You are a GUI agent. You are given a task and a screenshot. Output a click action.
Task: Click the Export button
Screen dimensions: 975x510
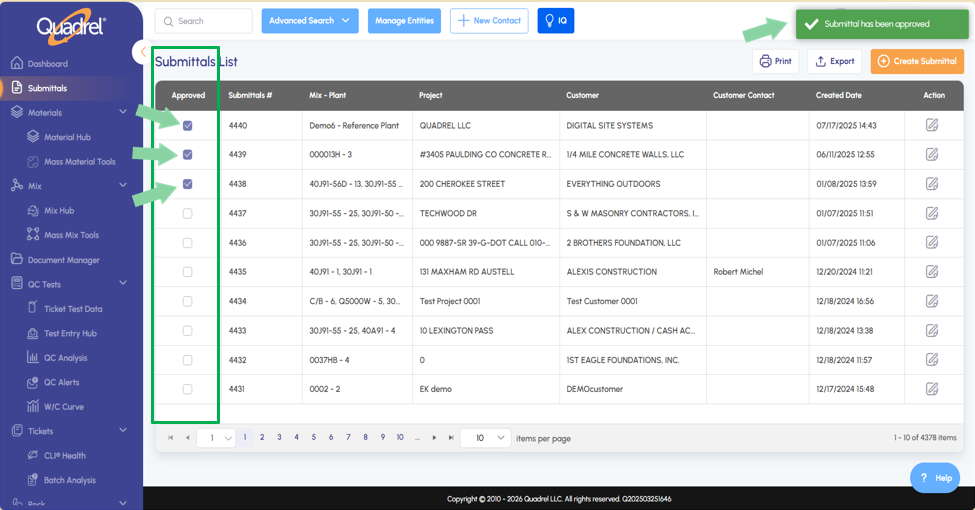834,61
